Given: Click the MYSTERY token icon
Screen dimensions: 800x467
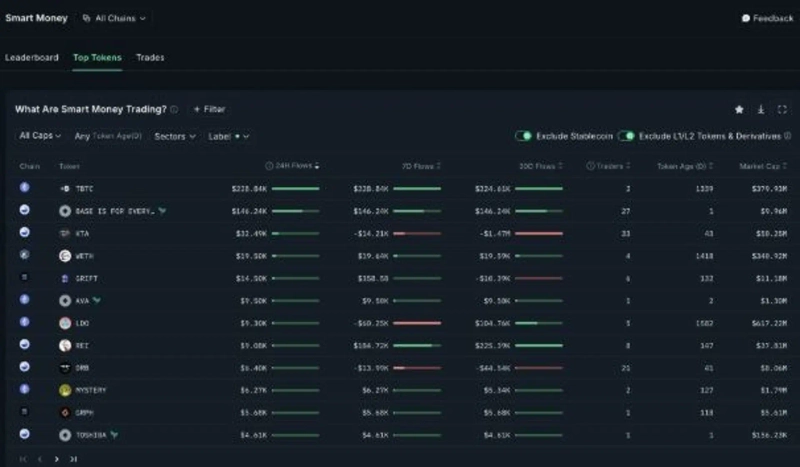Looking at the screenshot, I should coord(65,390).
